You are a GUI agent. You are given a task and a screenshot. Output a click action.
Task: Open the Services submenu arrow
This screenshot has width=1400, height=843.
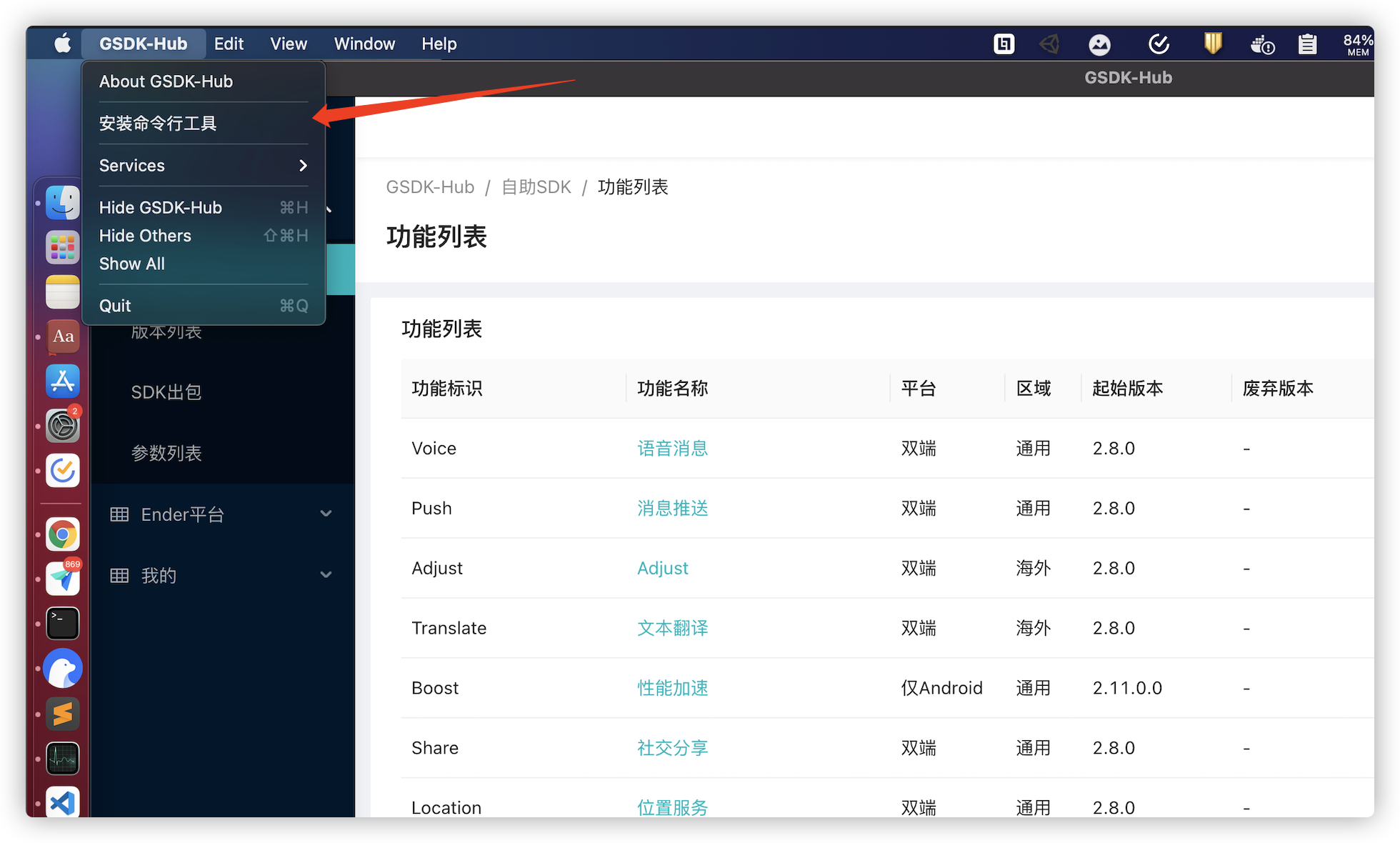(303, 166)
